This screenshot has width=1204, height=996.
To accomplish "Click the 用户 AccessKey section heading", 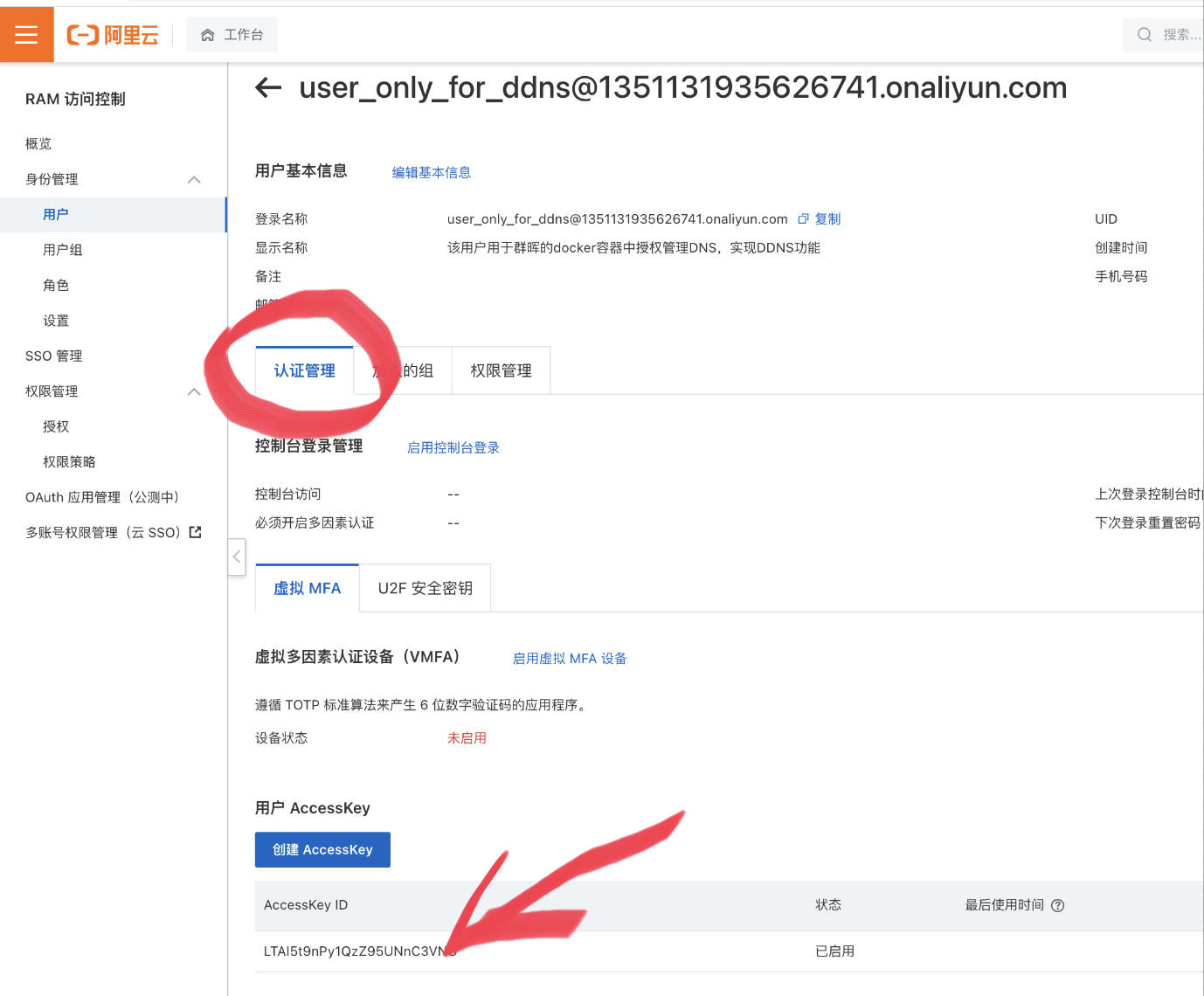I will 313,808.
